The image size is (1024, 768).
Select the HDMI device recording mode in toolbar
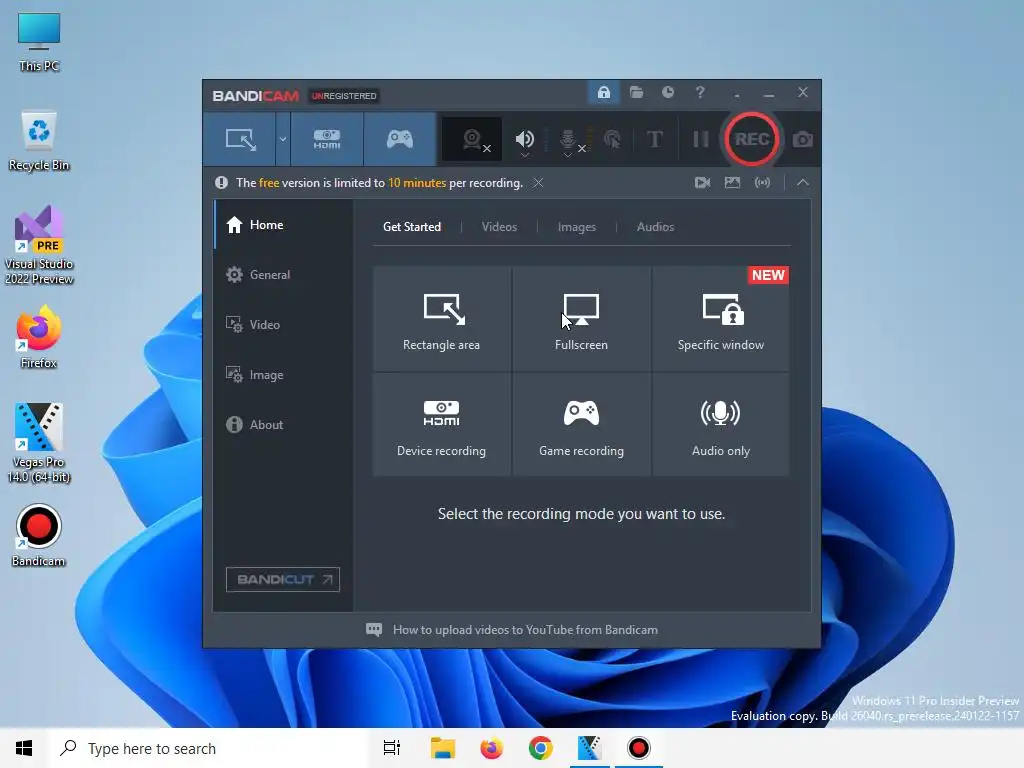[x=327, y=139]
